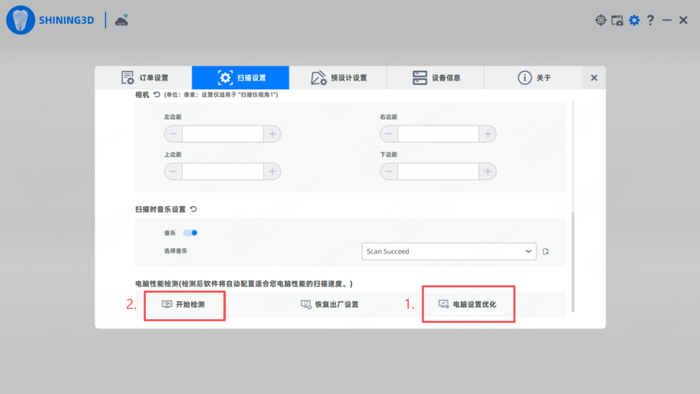This screenshot has height=394, width=700.
Task: Click the import music file icon
Action: [x=546, y=252]
